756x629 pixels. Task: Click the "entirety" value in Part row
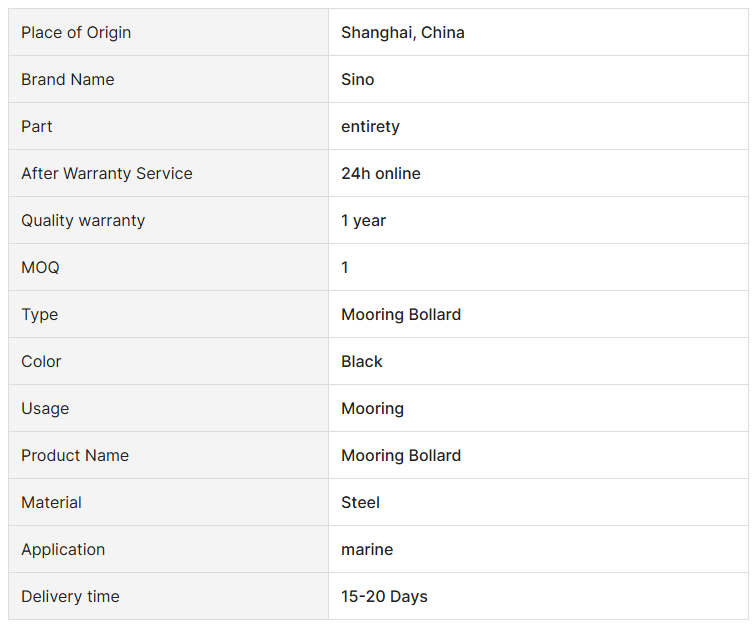[x=370, y=126]
